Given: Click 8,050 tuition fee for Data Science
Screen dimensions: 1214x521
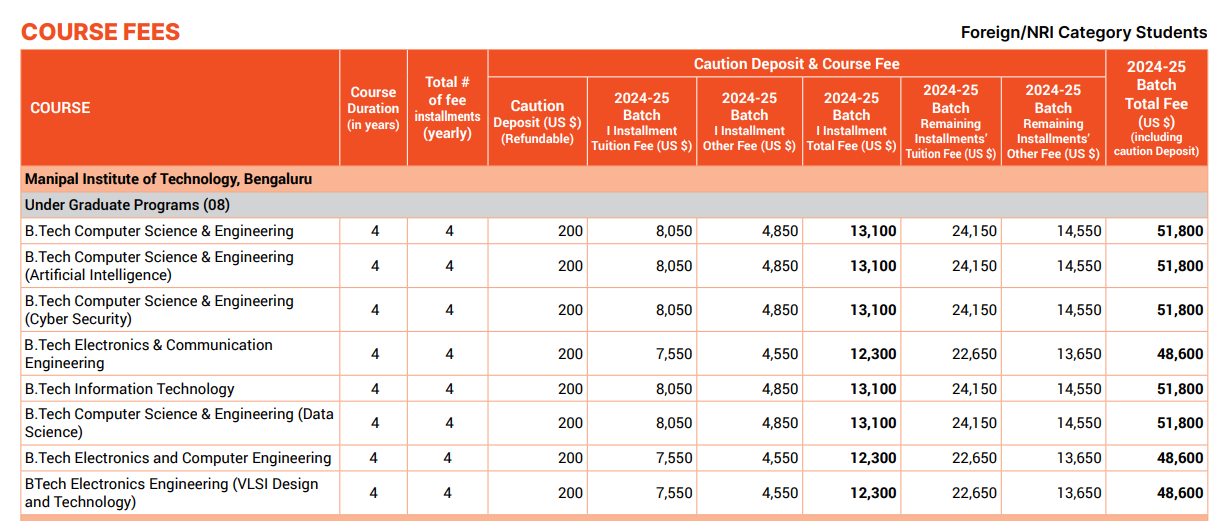Looking at the screenshot, I should click(674, 423).
